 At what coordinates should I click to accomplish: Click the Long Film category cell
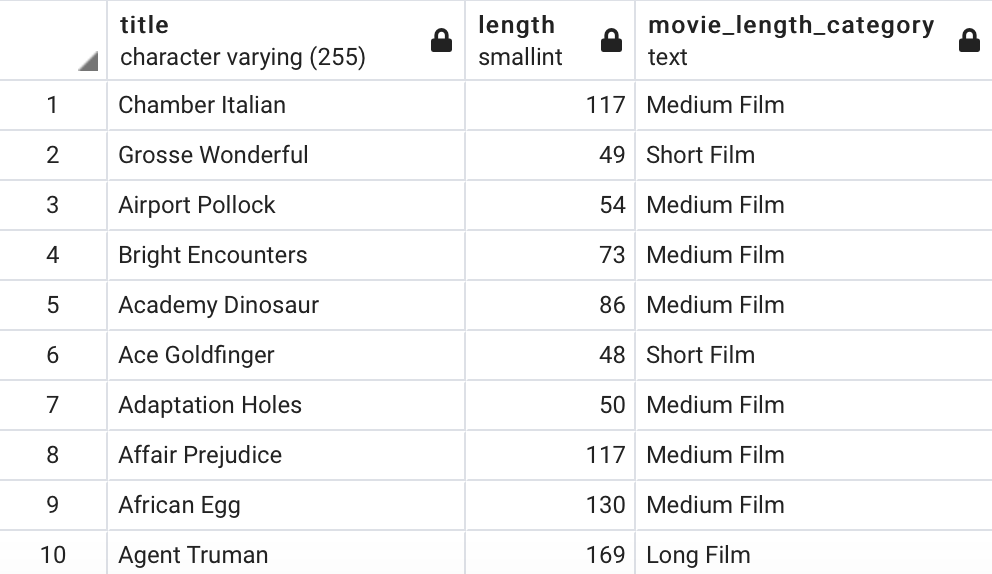(x=814, y=555)
